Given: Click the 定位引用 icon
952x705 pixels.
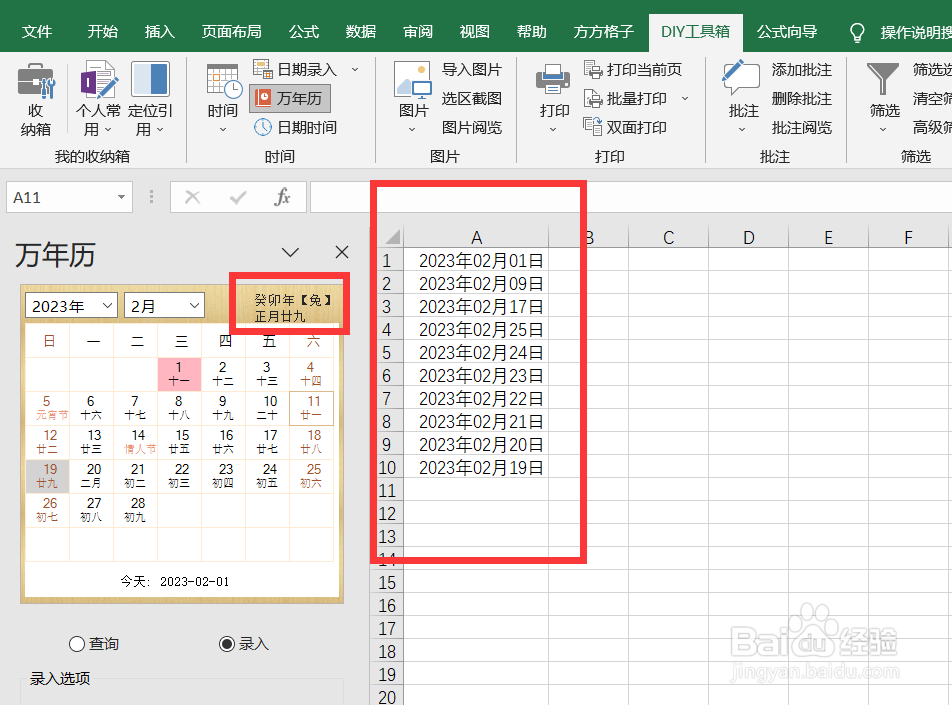Looking at the screenshot, I should tap(150, 79).
